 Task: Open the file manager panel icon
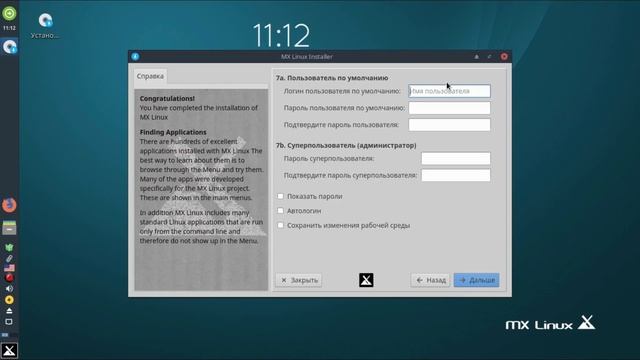tap(9, 228)
